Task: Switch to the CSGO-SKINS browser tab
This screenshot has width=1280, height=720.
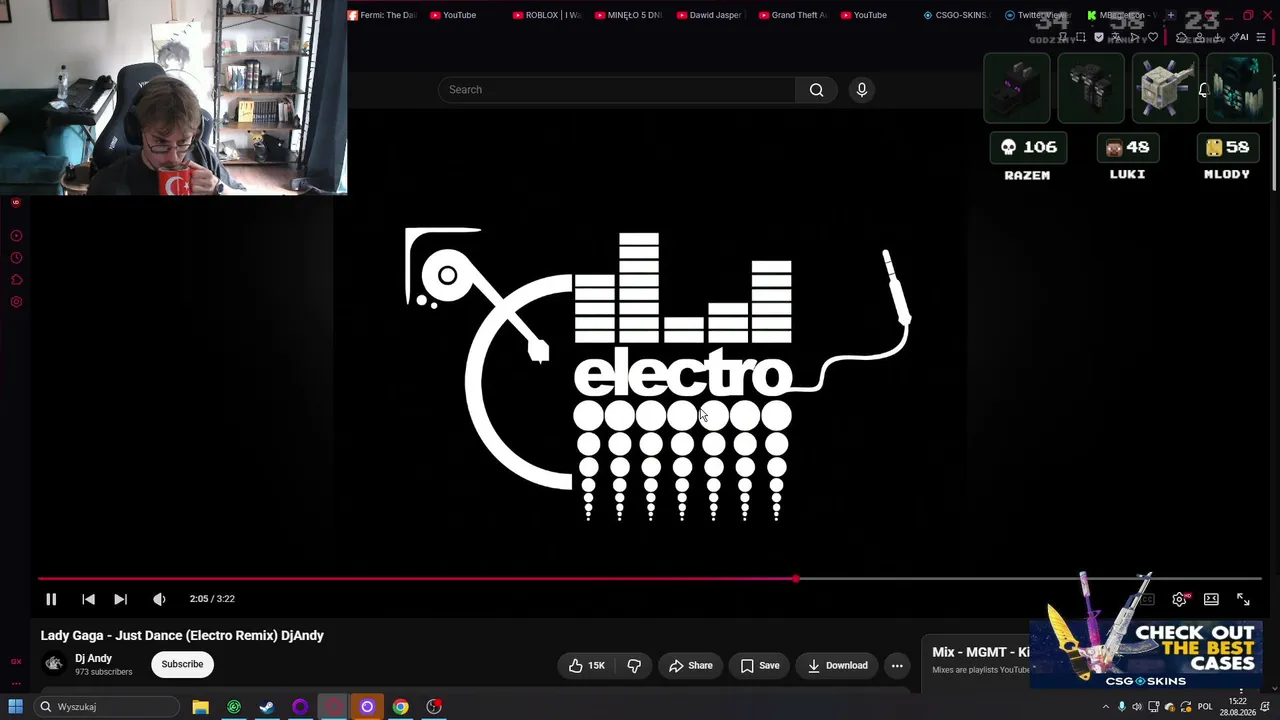Action: [959, 15]
